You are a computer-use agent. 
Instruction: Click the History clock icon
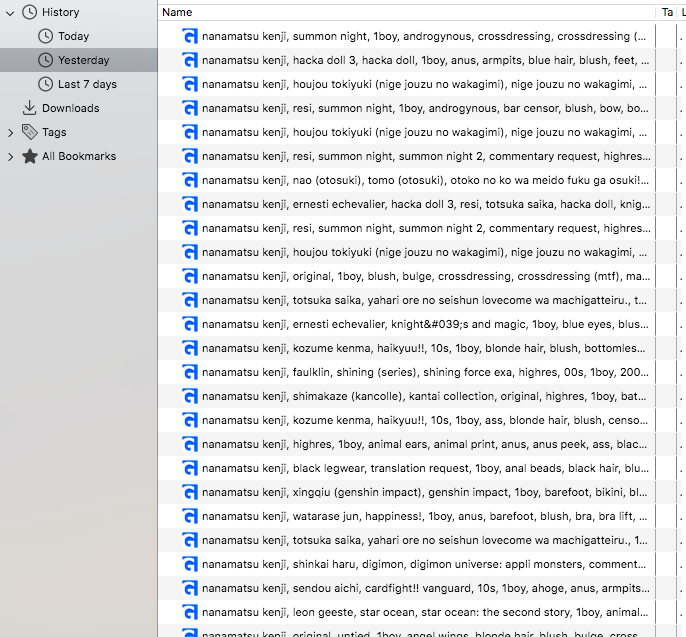pos(30,12)
